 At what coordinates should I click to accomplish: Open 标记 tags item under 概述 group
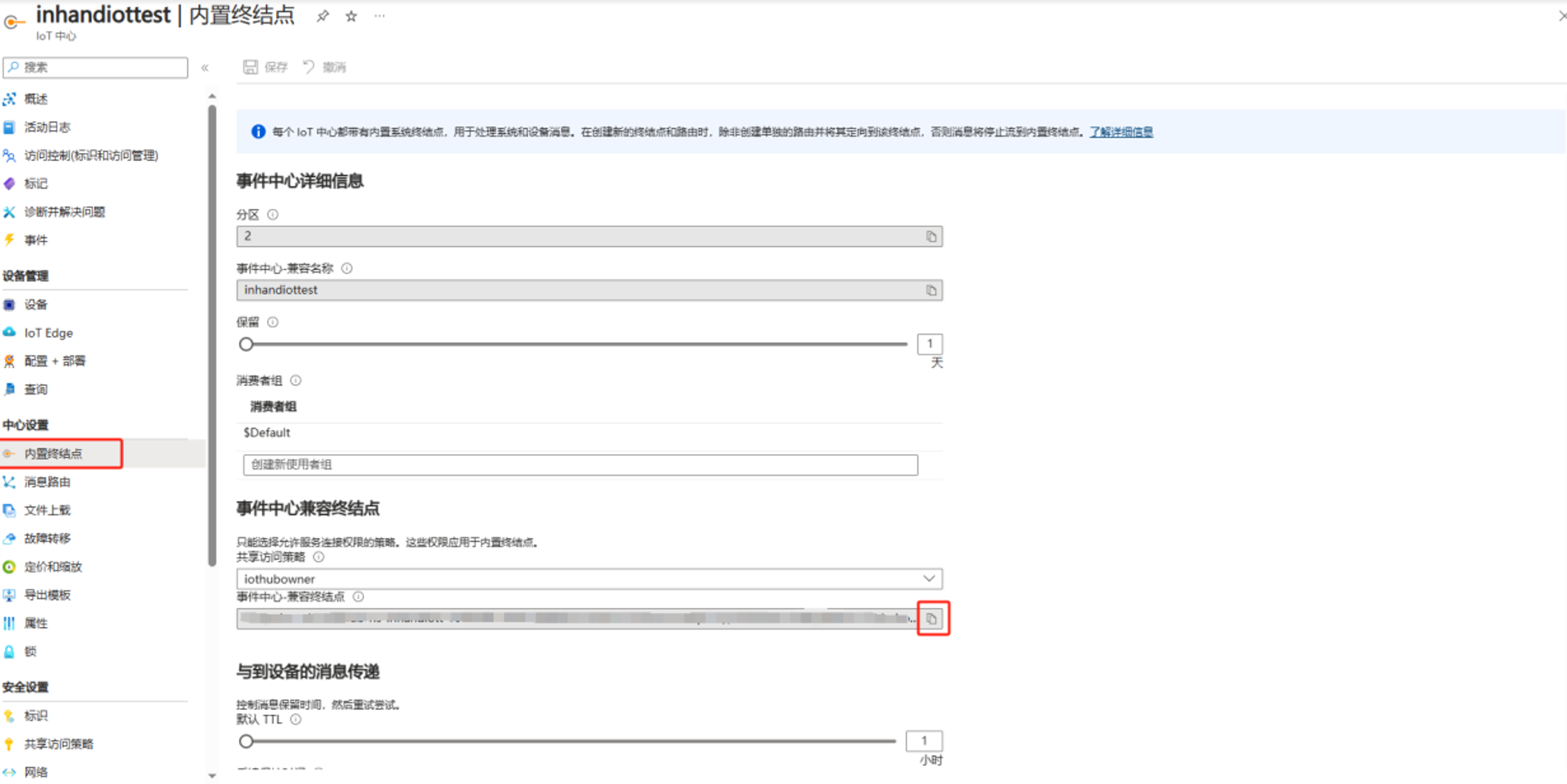point(36,184)
